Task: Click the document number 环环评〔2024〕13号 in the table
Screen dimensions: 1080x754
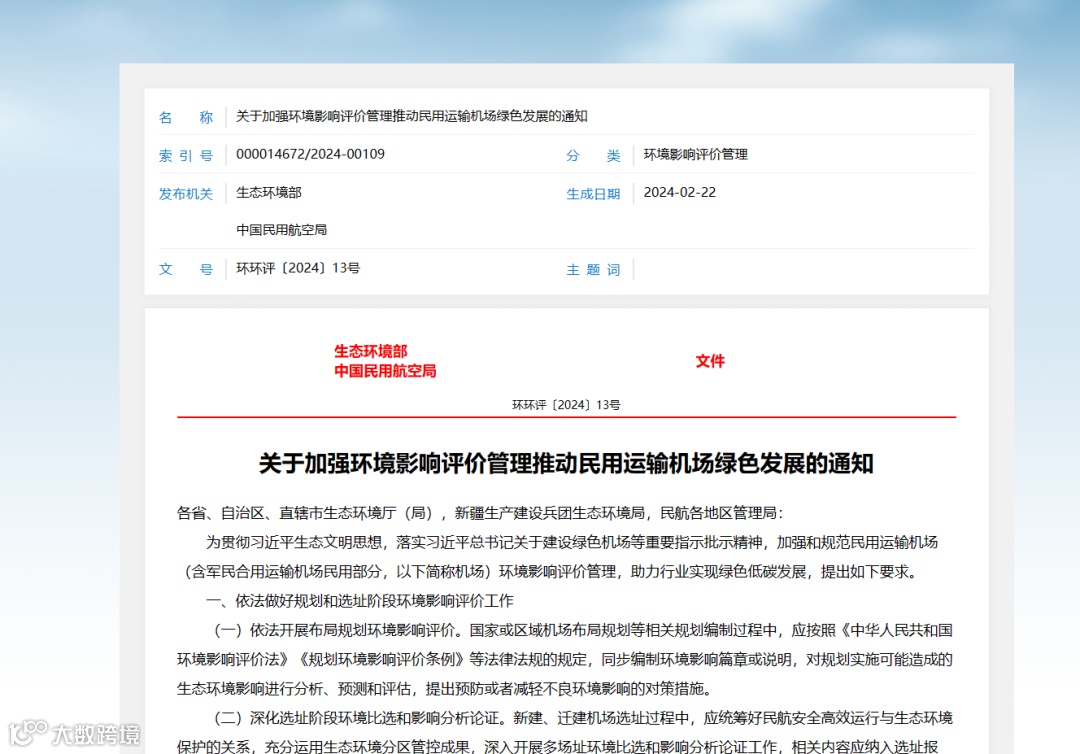Action: (298, 268)
